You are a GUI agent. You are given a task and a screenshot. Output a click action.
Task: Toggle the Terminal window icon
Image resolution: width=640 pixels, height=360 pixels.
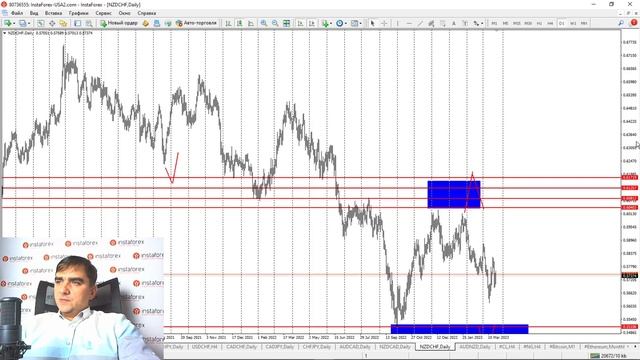tap(78, 23)
